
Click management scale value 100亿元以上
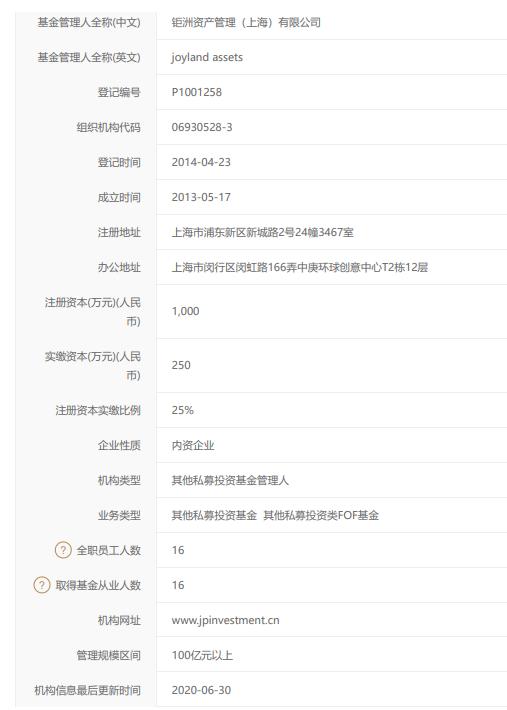click(x=202, y=655)
